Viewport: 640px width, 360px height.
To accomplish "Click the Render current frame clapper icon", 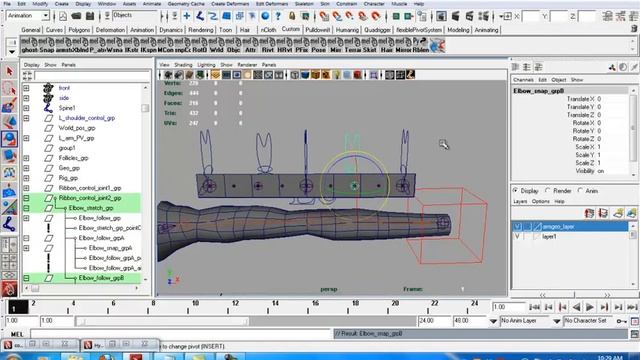I will (456, 16).
